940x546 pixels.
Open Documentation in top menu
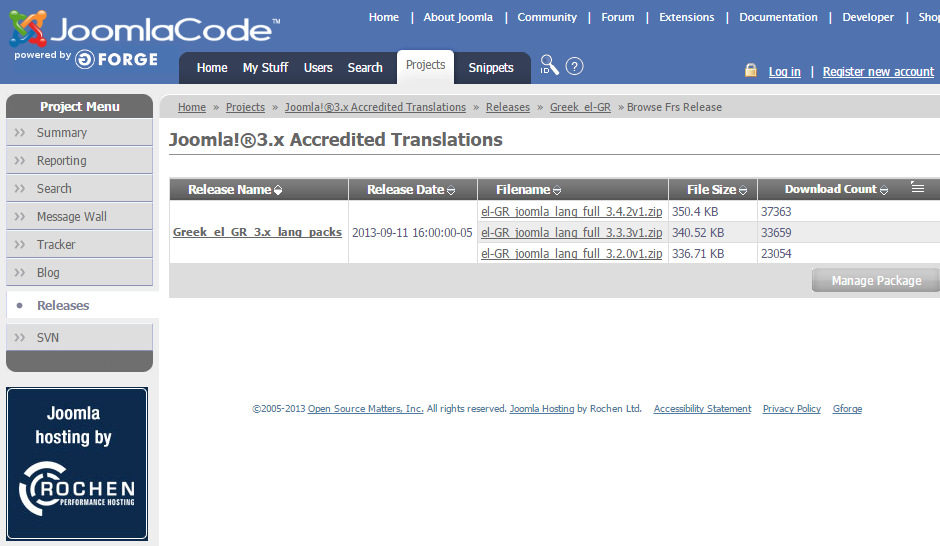point(778,17)
